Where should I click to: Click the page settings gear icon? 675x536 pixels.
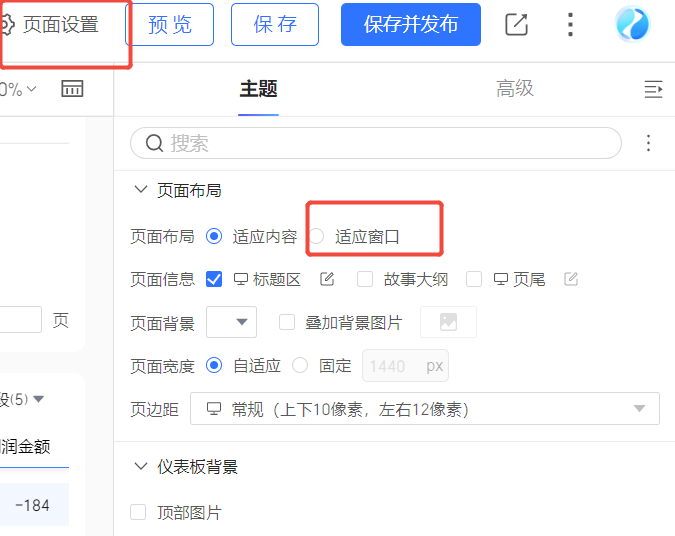coord(8,25)
